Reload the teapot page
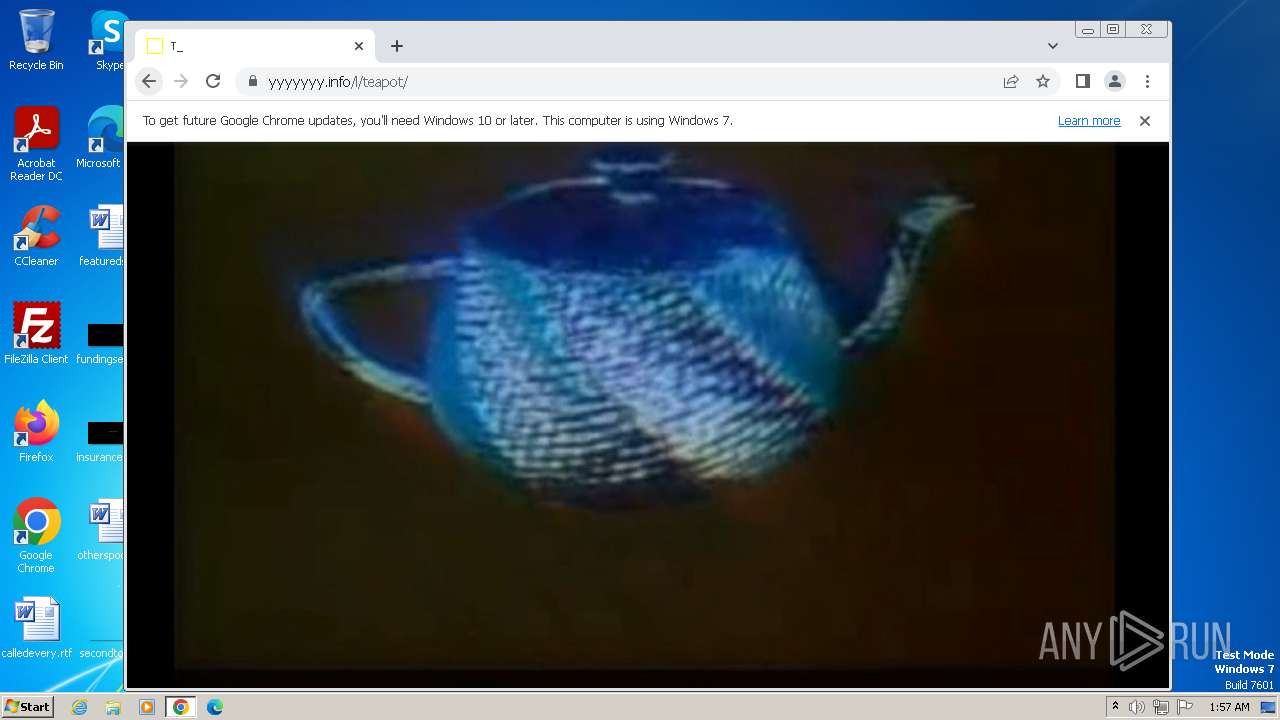This screenshot has width=1280, height=720. (x=213, y=81)
